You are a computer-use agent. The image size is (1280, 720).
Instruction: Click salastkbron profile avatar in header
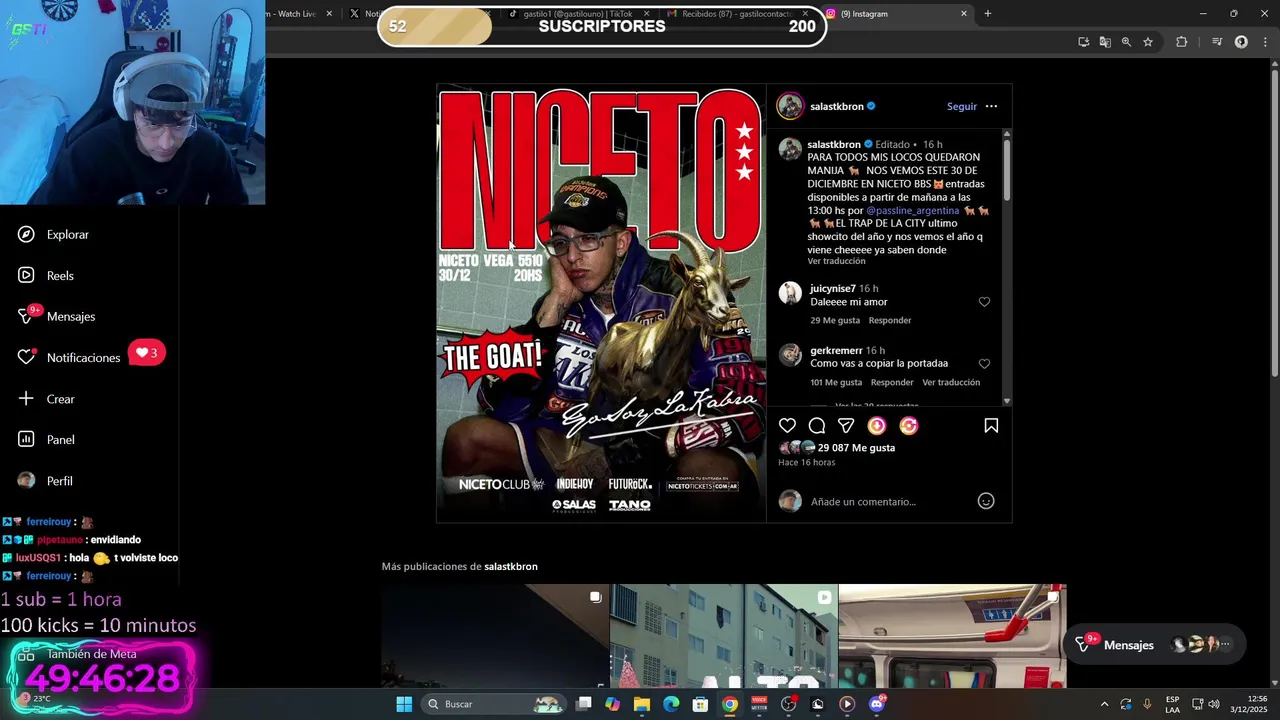(790, 106)
